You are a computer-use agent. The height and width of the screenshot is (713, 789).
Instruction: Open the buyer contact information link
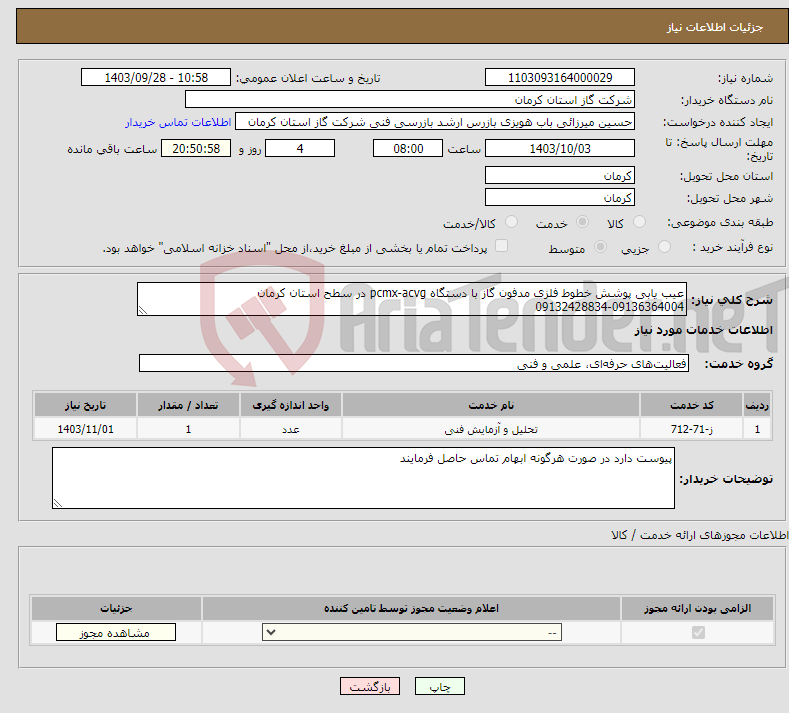point(178,122)
